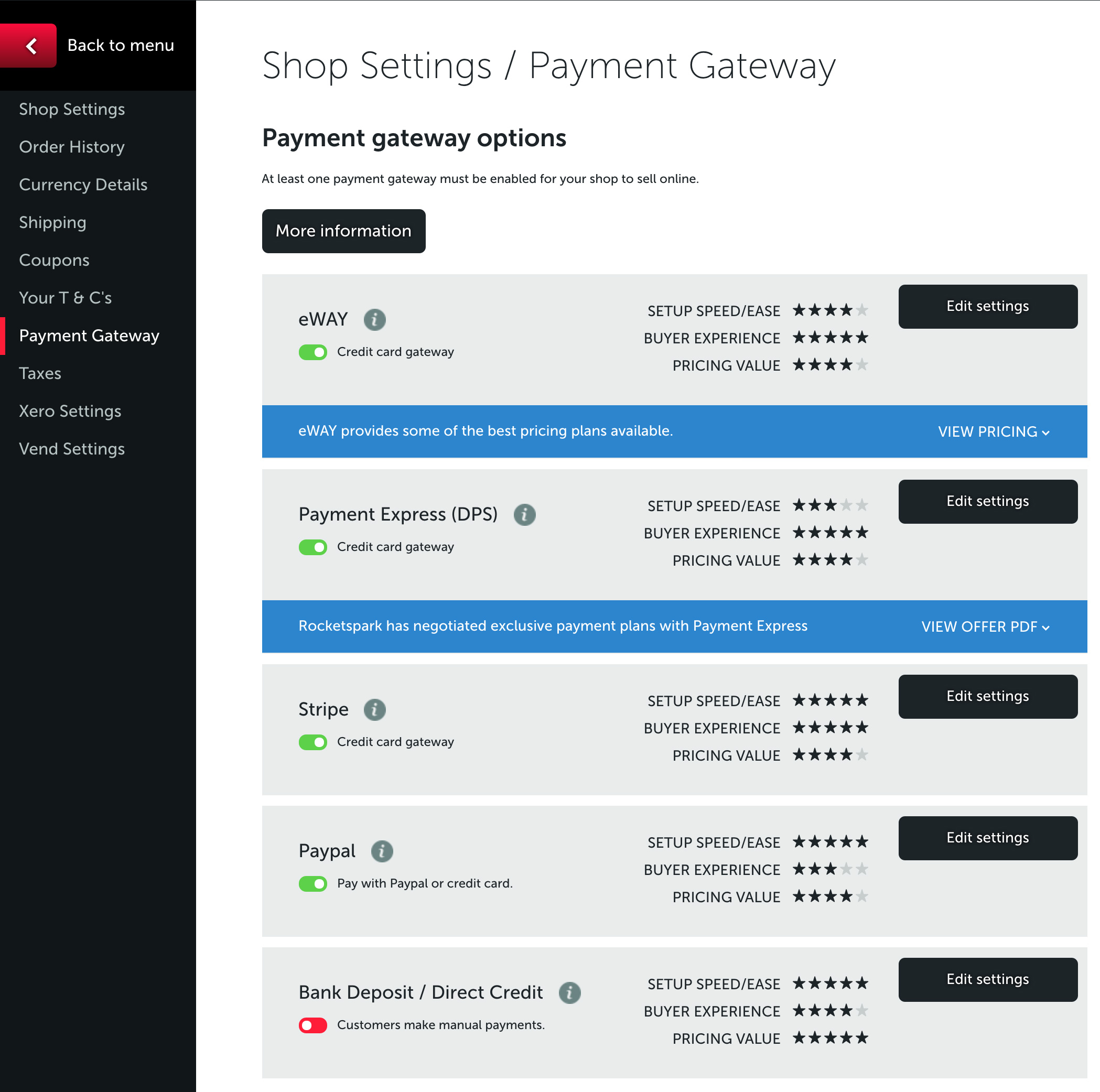This screenshot has width=1100, height=1092.
Task: Turn off the Stripe gateway toggle
Action: (x=313, y=742)
